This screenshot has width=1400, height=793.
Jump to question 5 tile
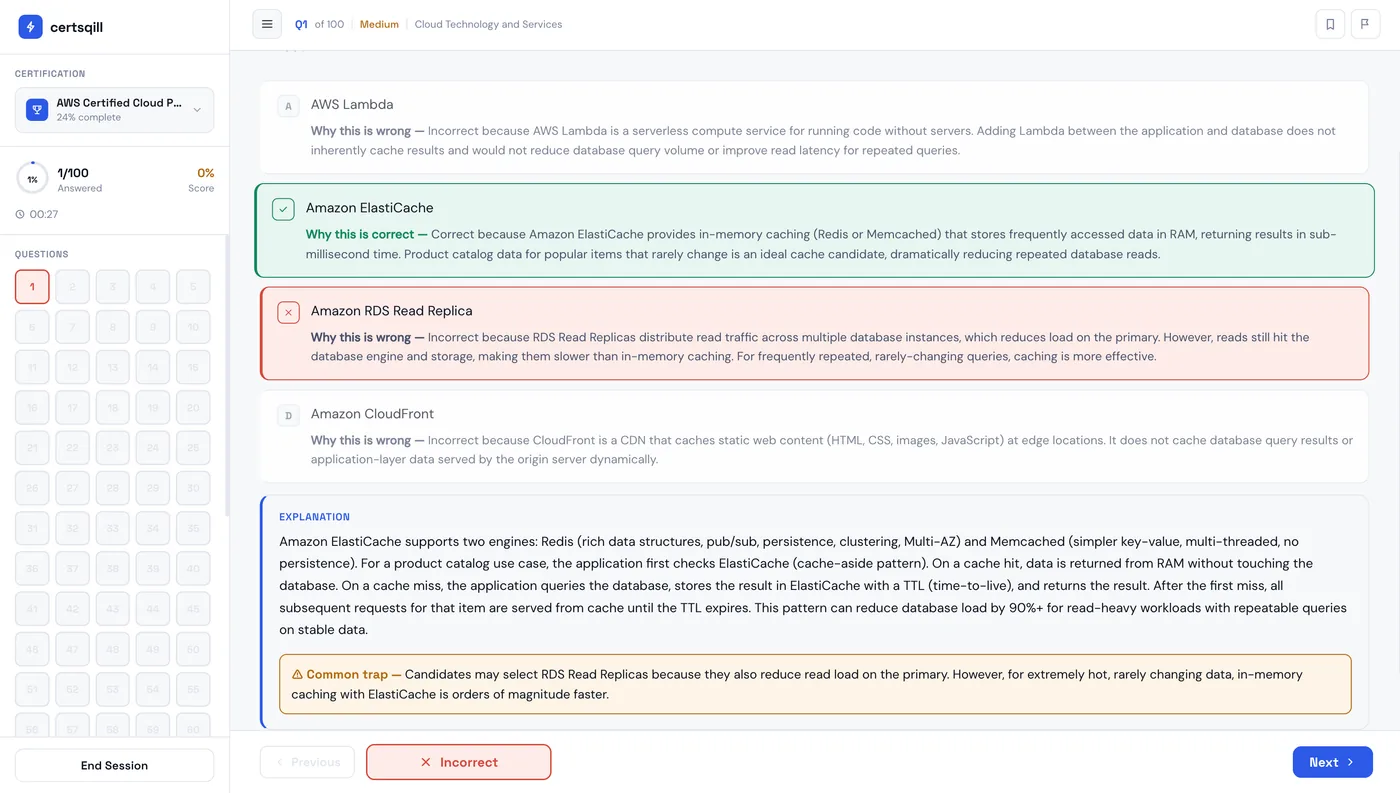pyautogui.click(x=193, y=287)
